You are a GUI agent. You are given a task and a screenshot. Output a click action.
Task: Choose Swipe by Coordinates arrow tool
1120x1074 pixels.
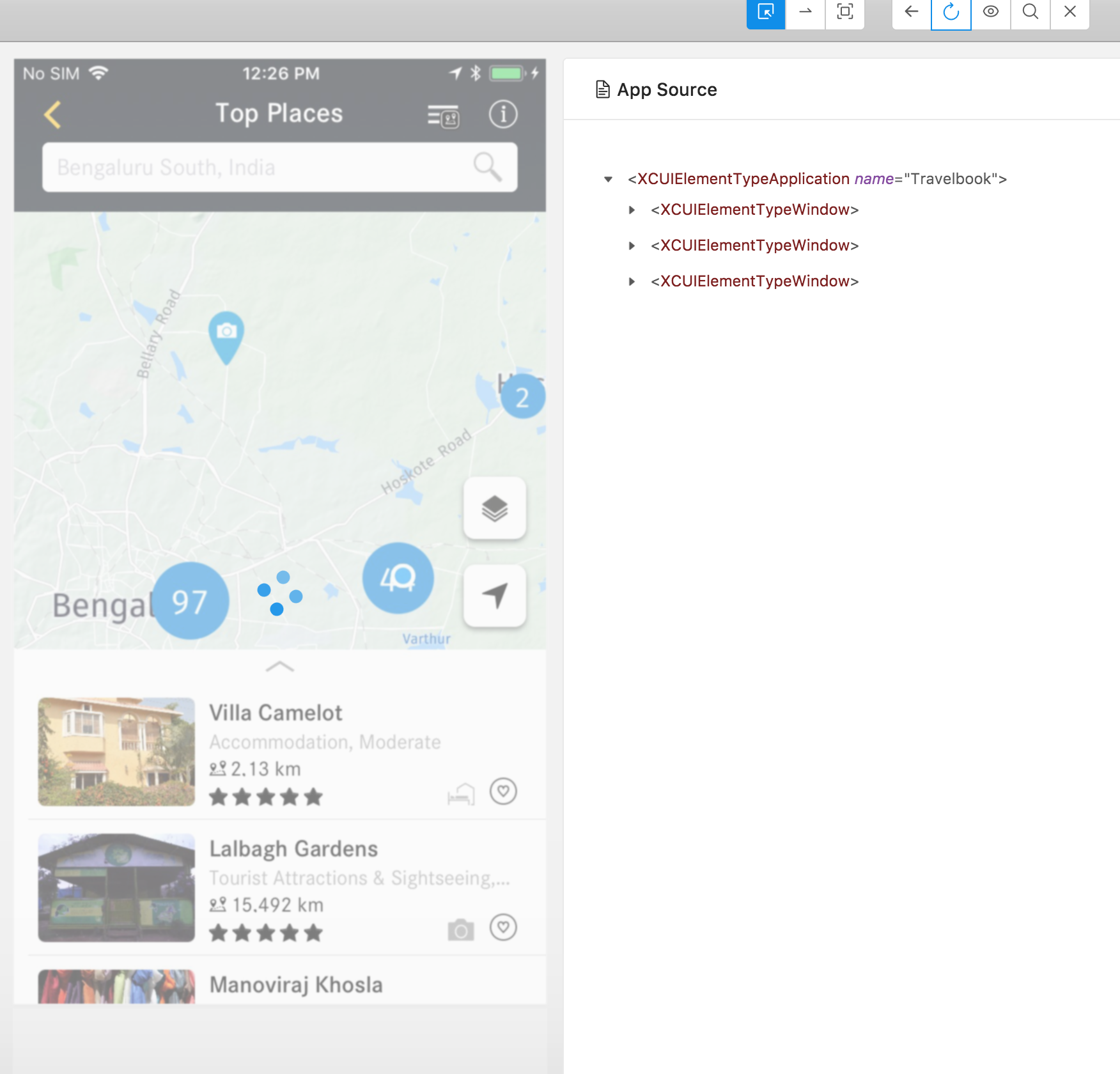(x=805, y=12)
